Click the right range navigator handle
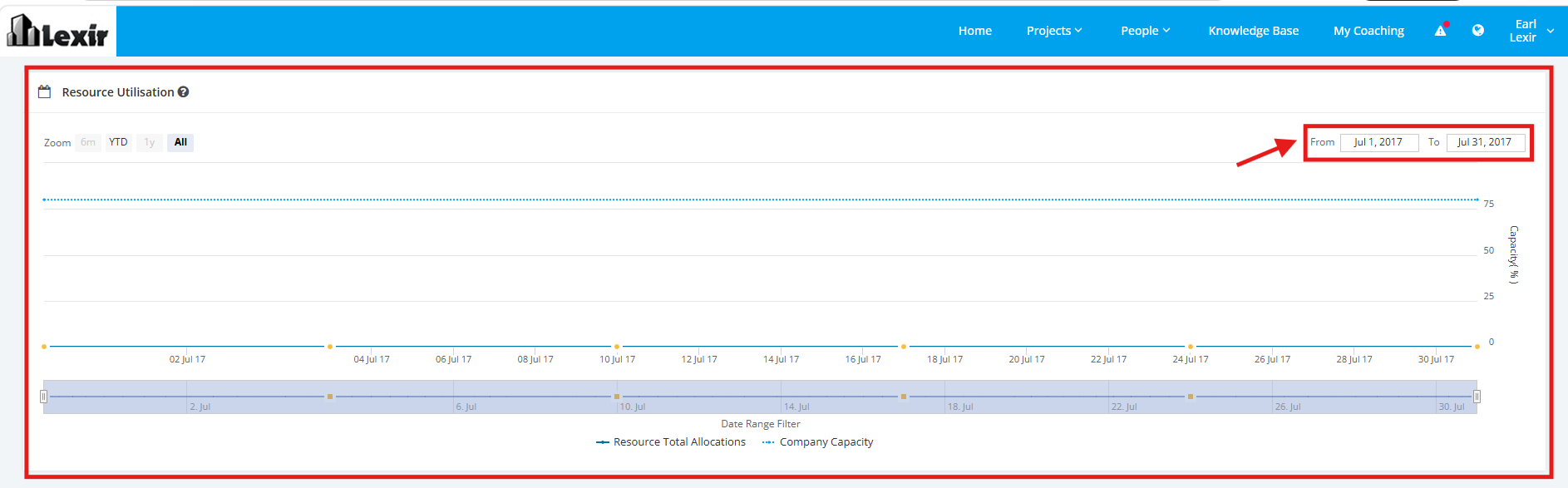Viewport: 1568px width, 488px height. (x=1477, y=397)
